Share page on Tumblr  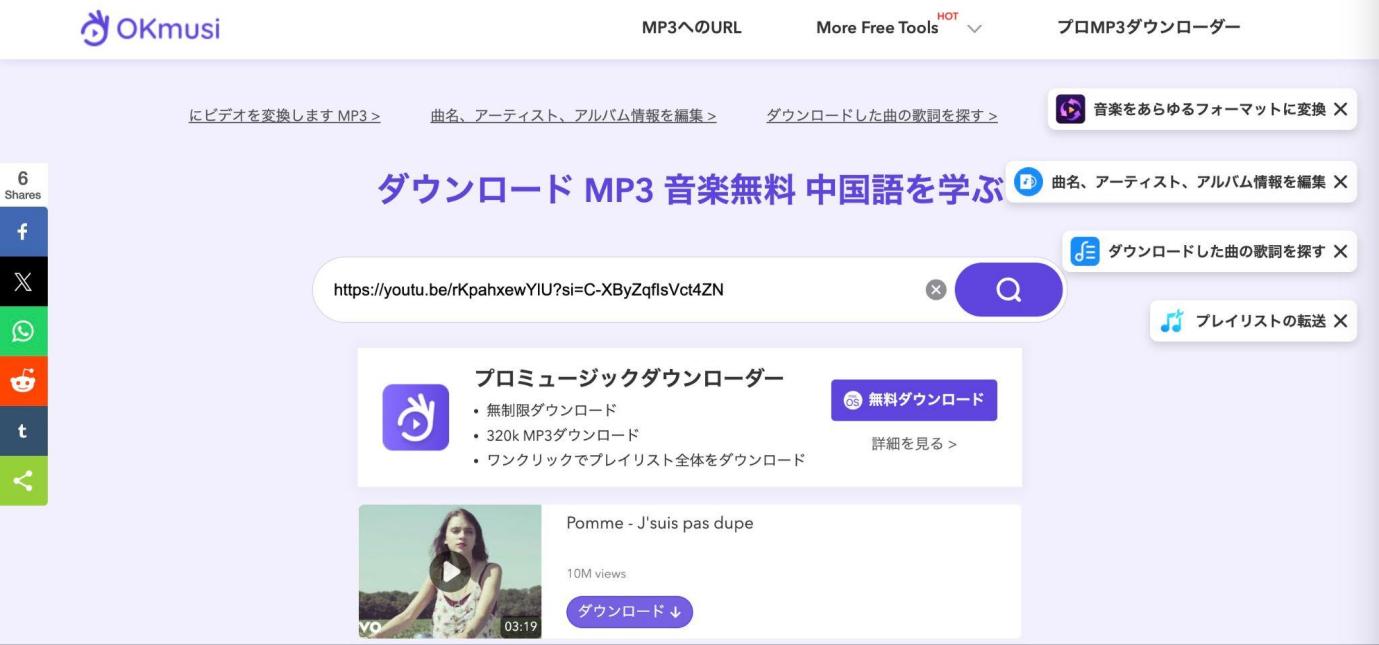point(23,432)
